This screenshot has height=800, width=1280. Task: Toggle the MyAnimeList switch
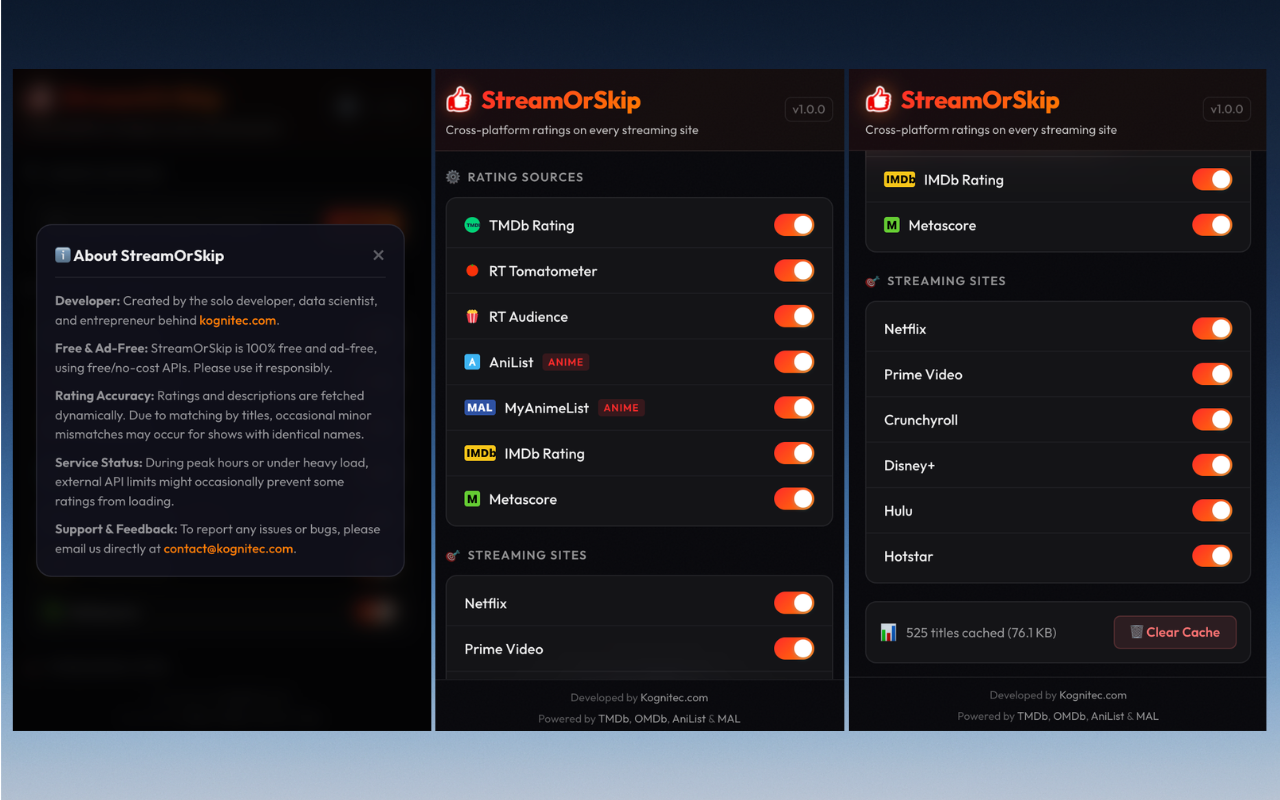tap(794, 407)
